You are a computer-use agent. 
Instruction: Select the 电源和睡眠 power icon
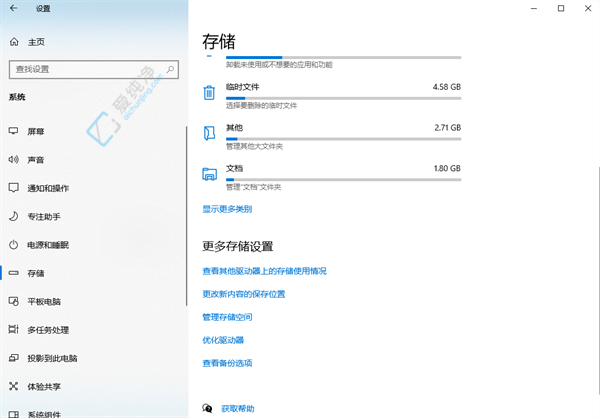[x=13, y=245]
